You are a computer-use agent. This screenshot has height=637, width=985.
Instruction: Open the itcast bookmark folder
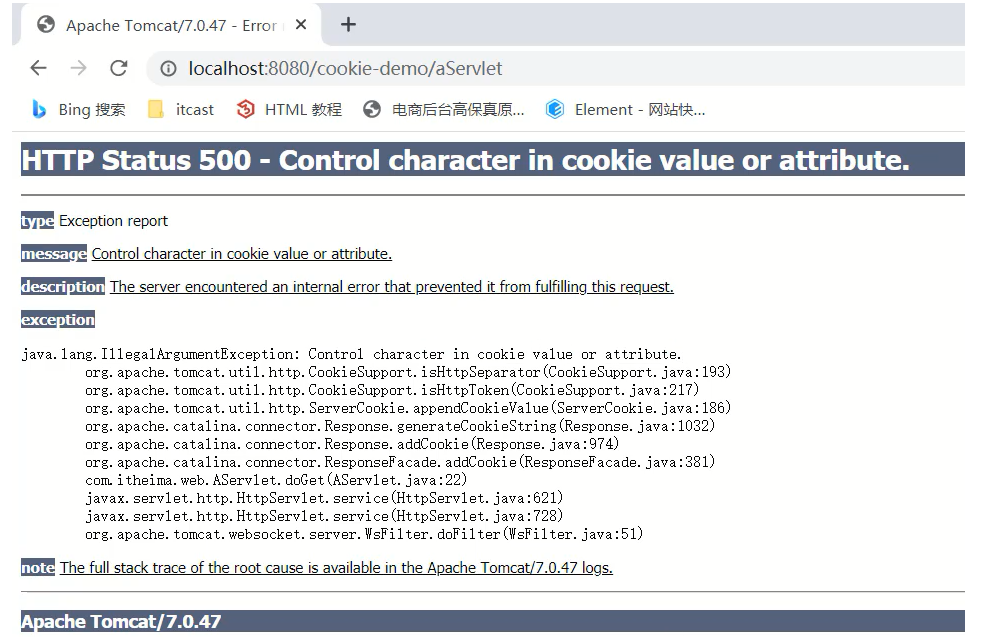[181, 109]
